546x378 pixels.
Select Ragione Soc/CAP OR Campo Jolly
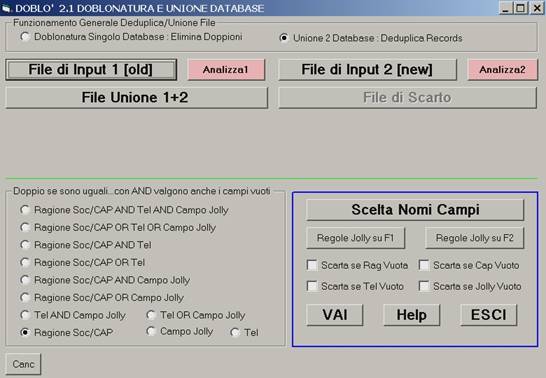[x=25, y=297]
